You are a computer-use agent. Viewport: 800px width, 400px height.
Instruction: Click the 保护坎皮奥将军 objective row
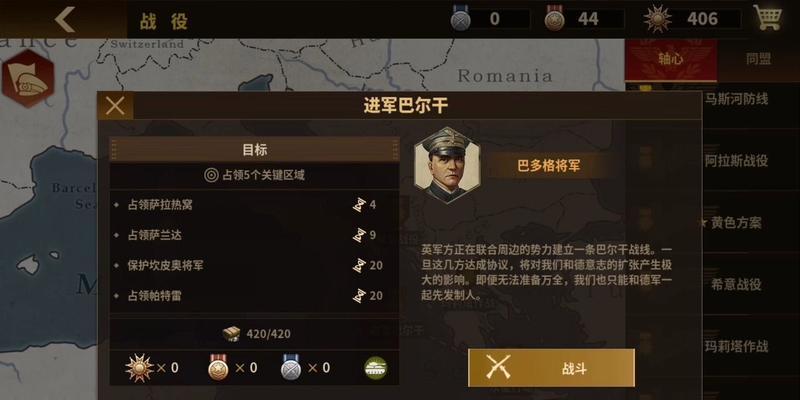254,265
